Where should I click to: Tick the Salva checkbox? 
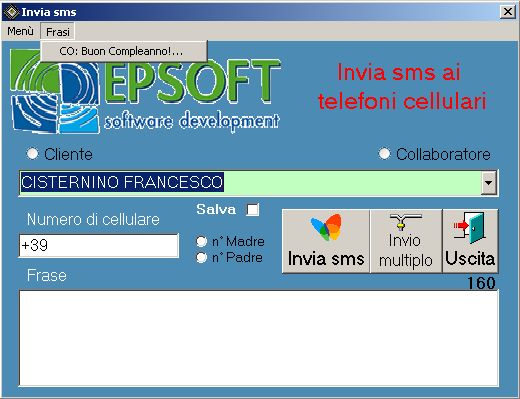(252, 210)
